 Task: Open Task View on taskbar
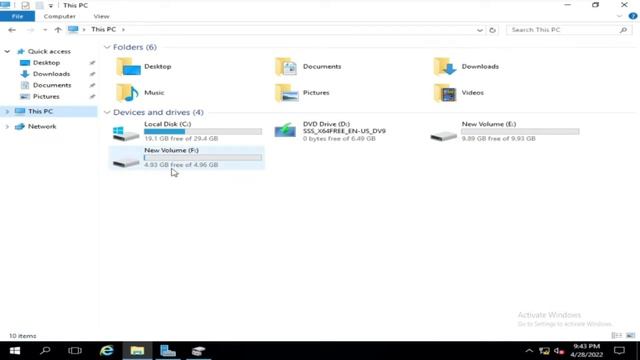(x=75, y=351)
